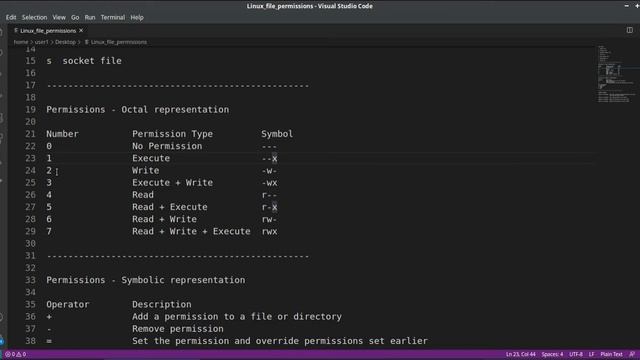Viewport: 640px width, 360px height.
Task: Click 'Permissions - Octal representation' heading
Action: tap(138, 110)
